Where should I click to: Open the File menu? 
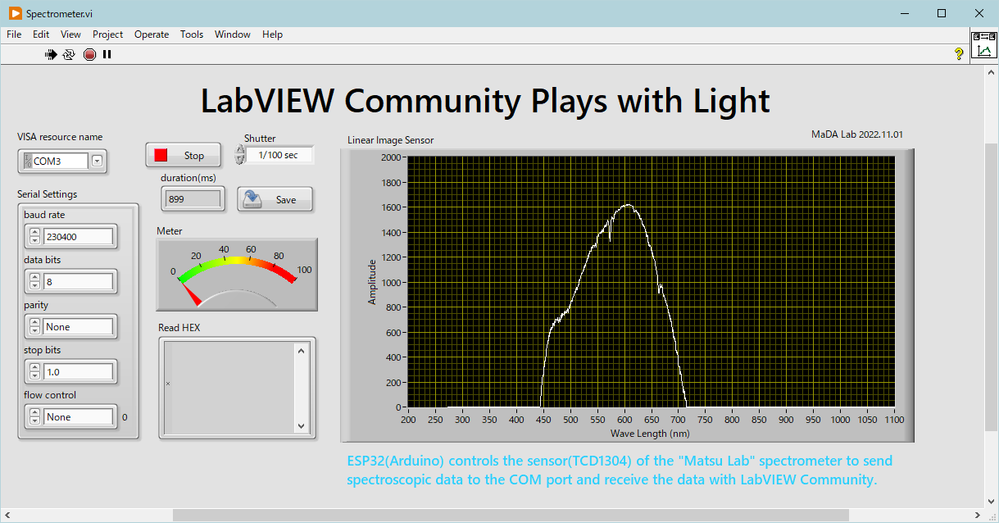14,34
